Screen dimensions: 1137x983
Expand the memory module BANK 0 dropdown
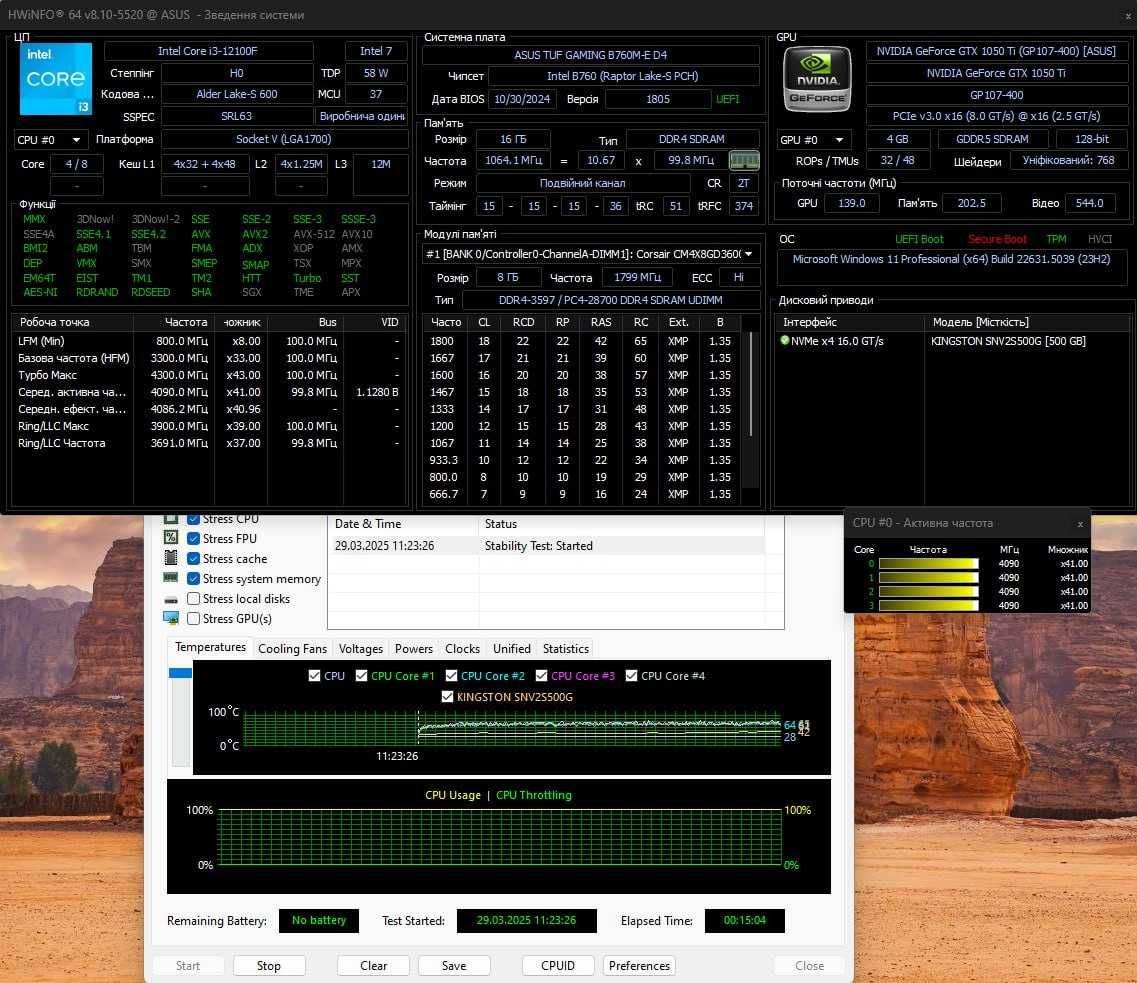(590, 254)
